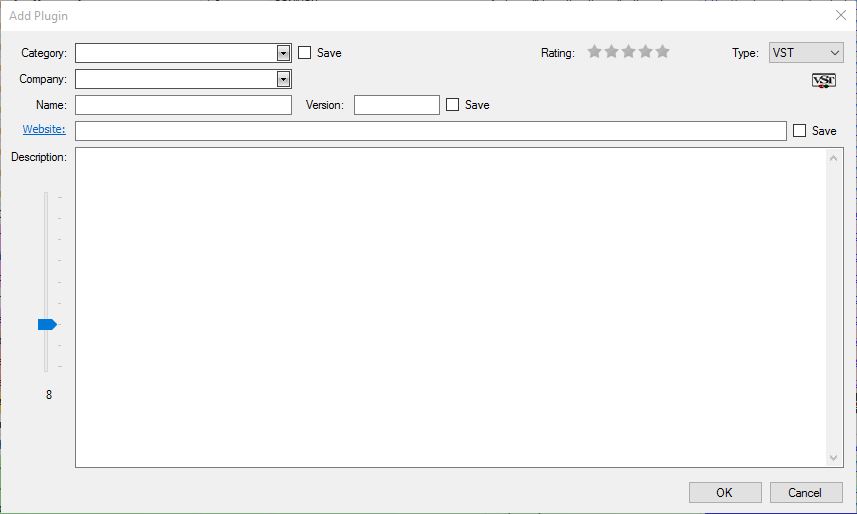
Task: Set rating to five stars
Action: click(662, 52)
